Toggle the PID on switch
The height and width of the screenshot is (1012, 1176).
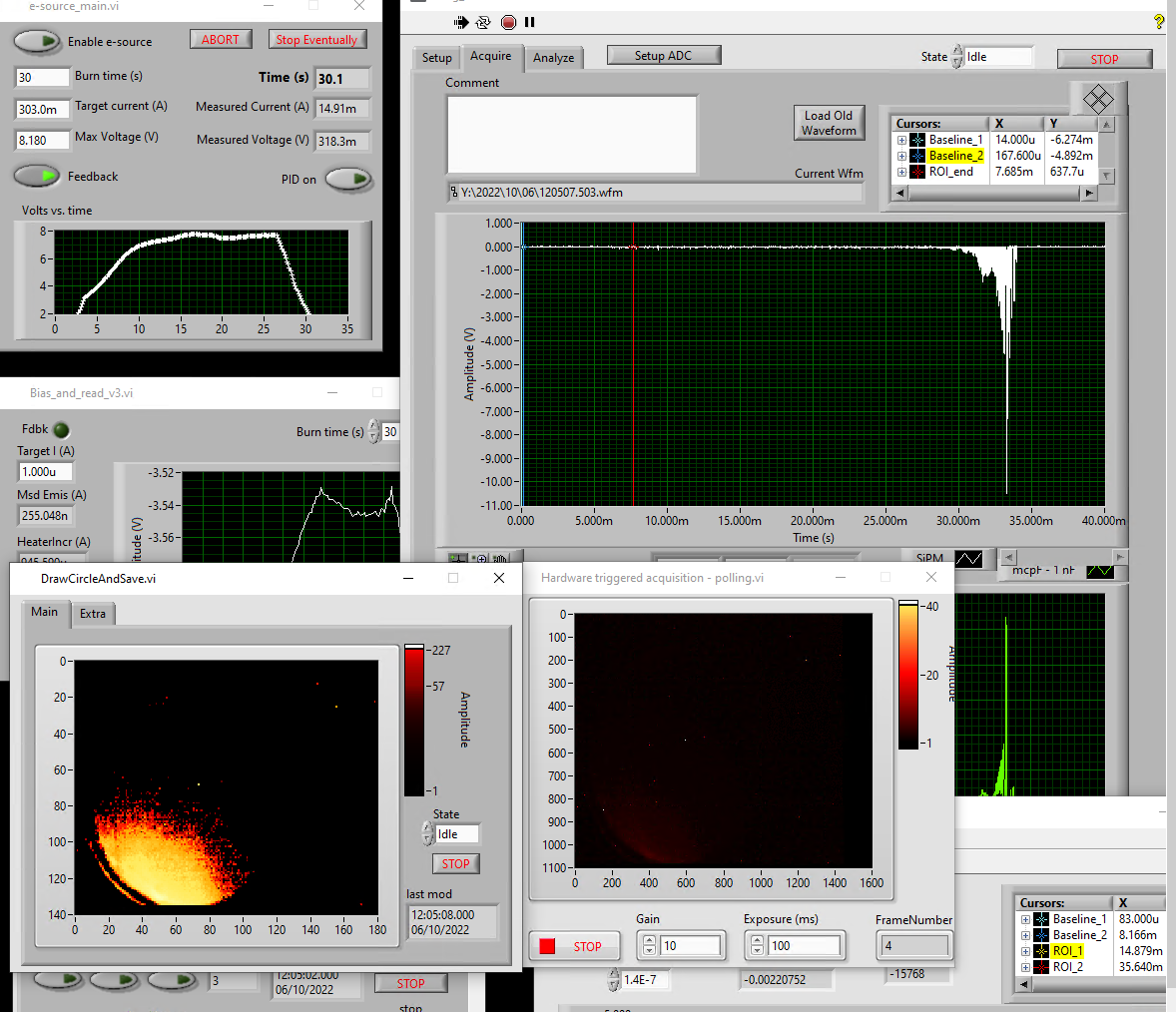pos(347,180)
